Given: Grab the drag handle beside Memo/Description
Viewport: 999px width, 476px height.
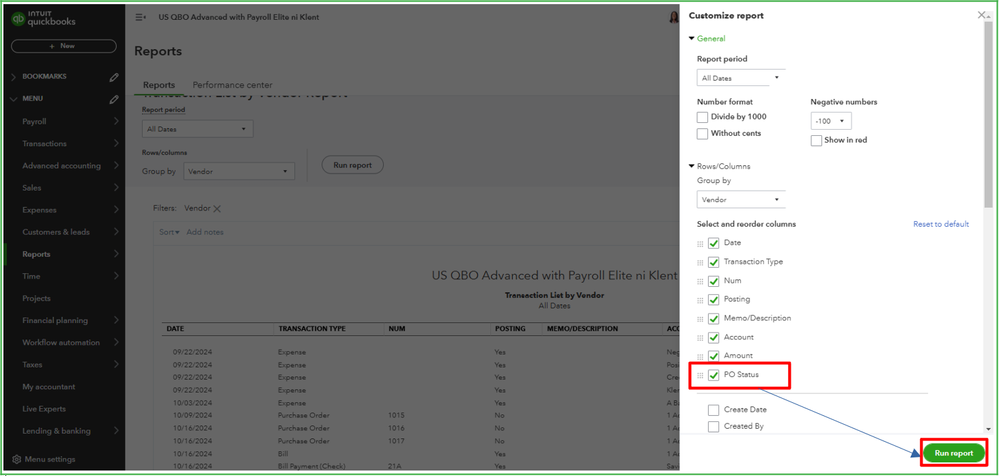Looking at the screenshot, I should tap(700, 319).
